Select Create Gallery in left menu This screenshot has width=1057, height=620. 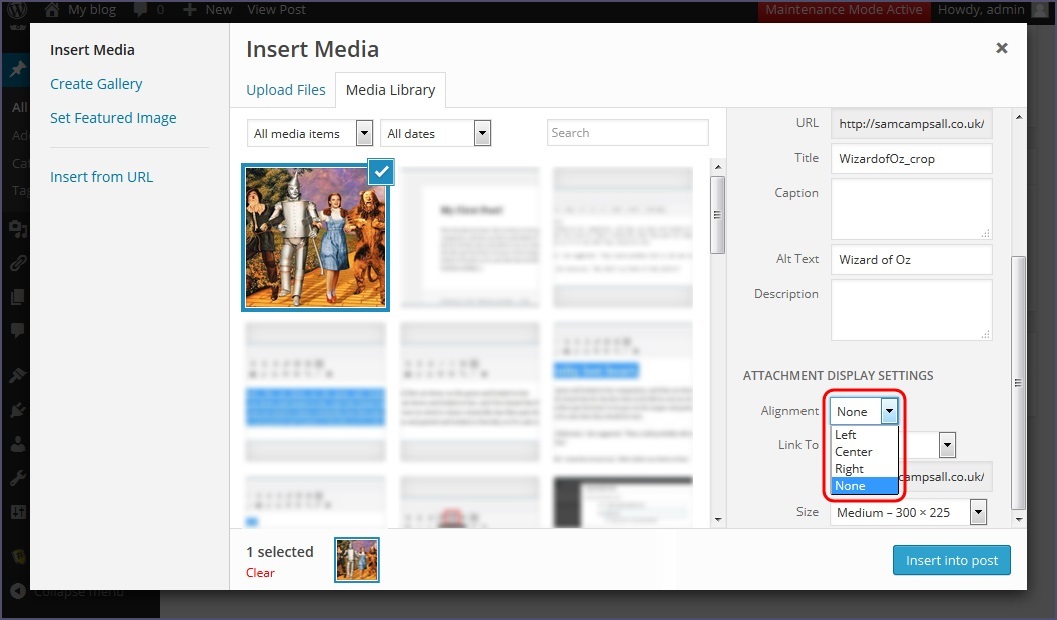coord(96,84)
